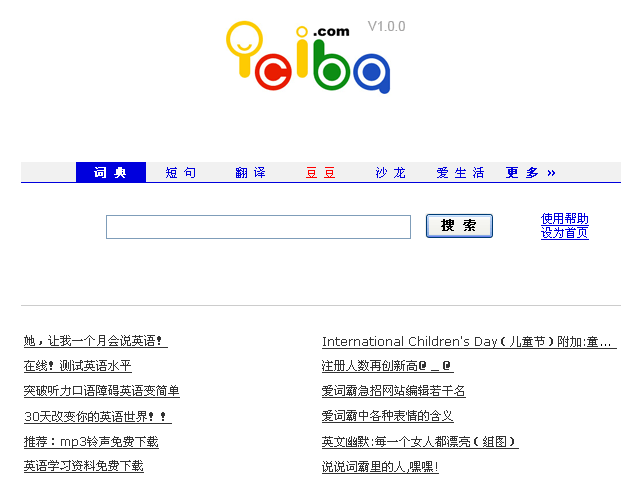640x480 pixels.
Task: Open link 爱词霸中各种表情的含义
Action: (387, 416)
